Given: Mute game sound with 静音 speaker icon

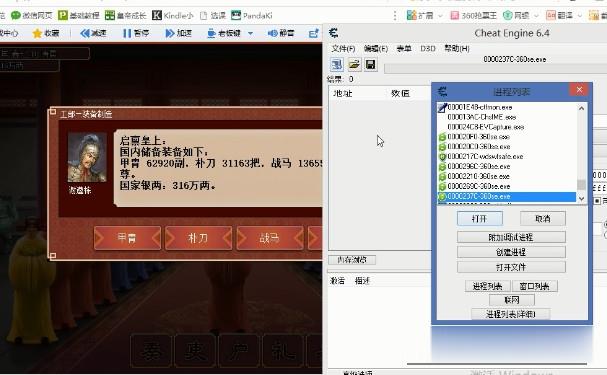Looking at the screenshot, I should coord(273,33).
